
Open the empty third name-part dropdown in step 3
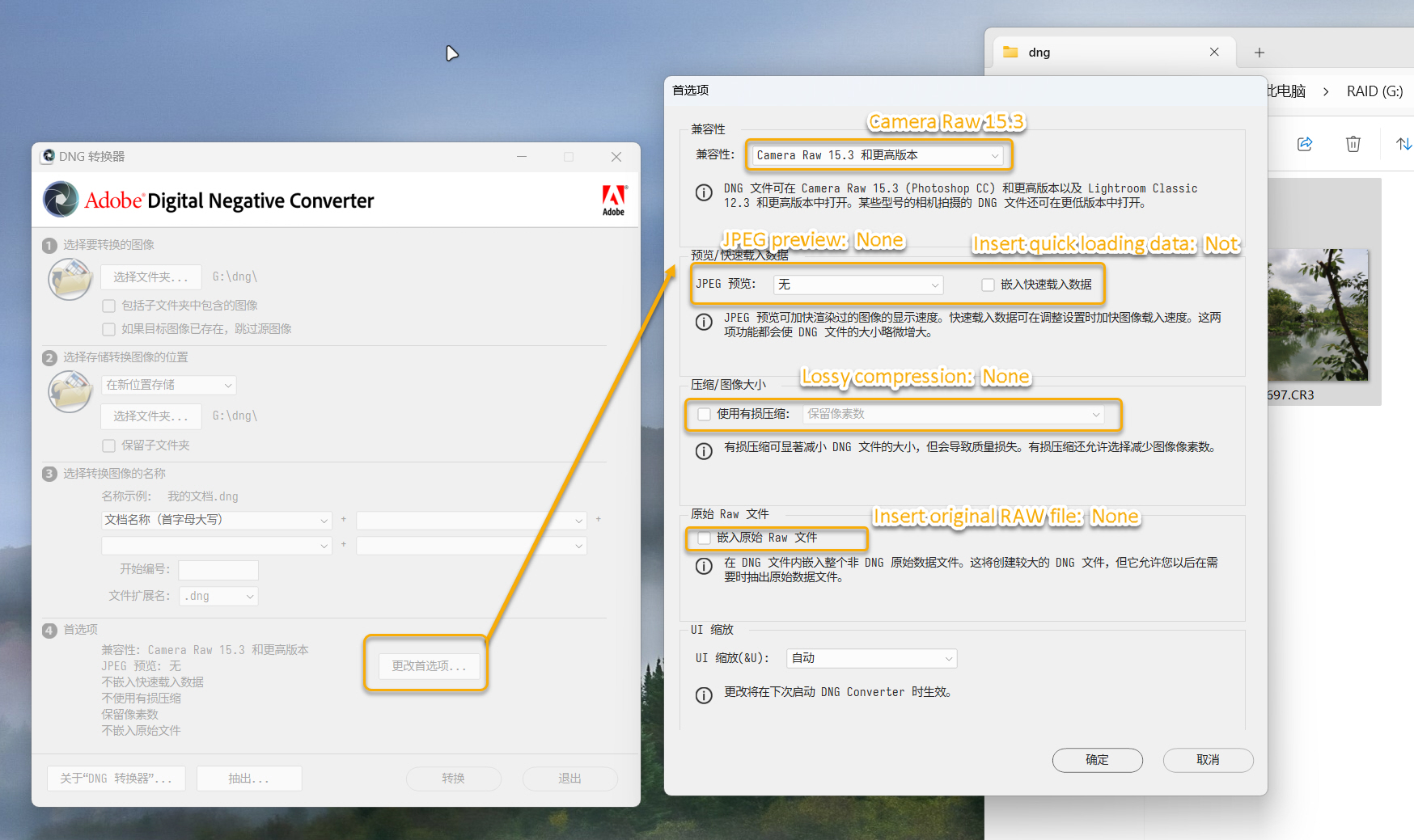[217, 546]
